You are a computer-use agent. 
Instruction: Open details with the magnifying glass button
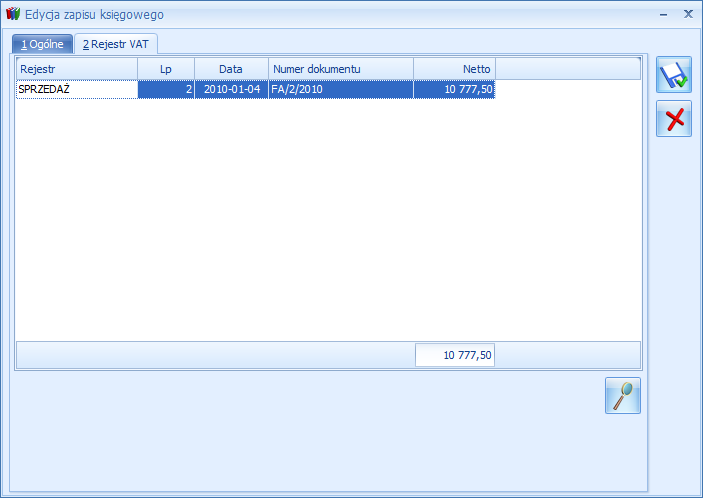point(623,395)
